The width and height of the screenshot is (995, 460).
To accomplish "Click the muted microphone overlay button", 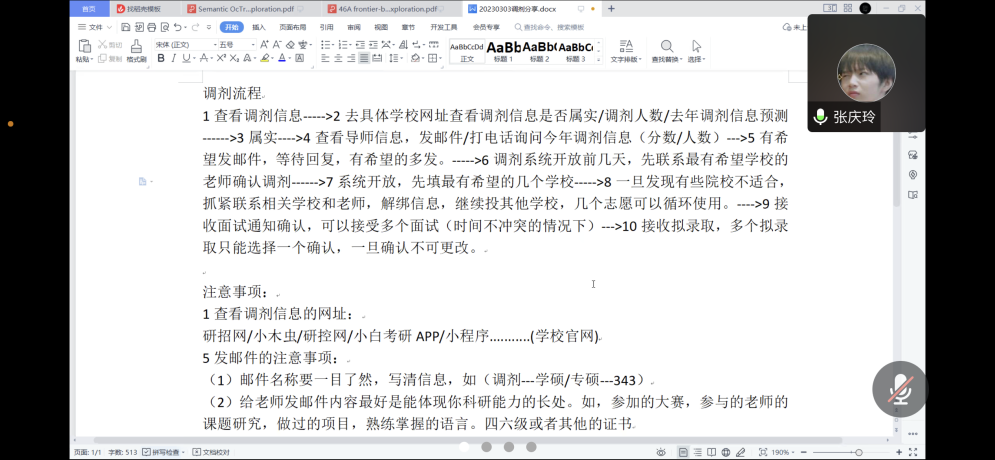I will (x=899, y=388).
